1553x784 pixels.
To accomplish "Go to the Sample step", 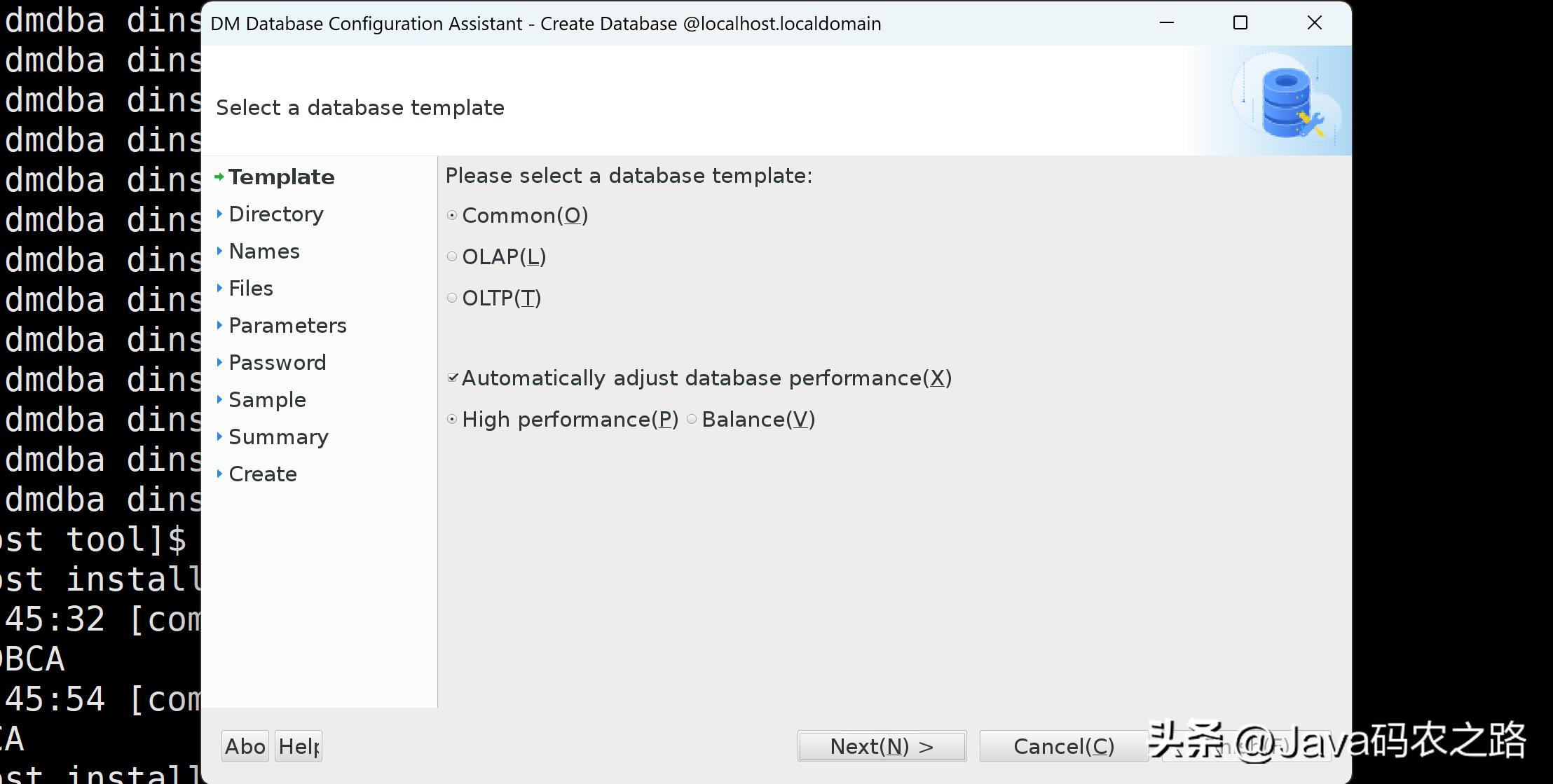I will pyautogui.click(x=267, y=400).
